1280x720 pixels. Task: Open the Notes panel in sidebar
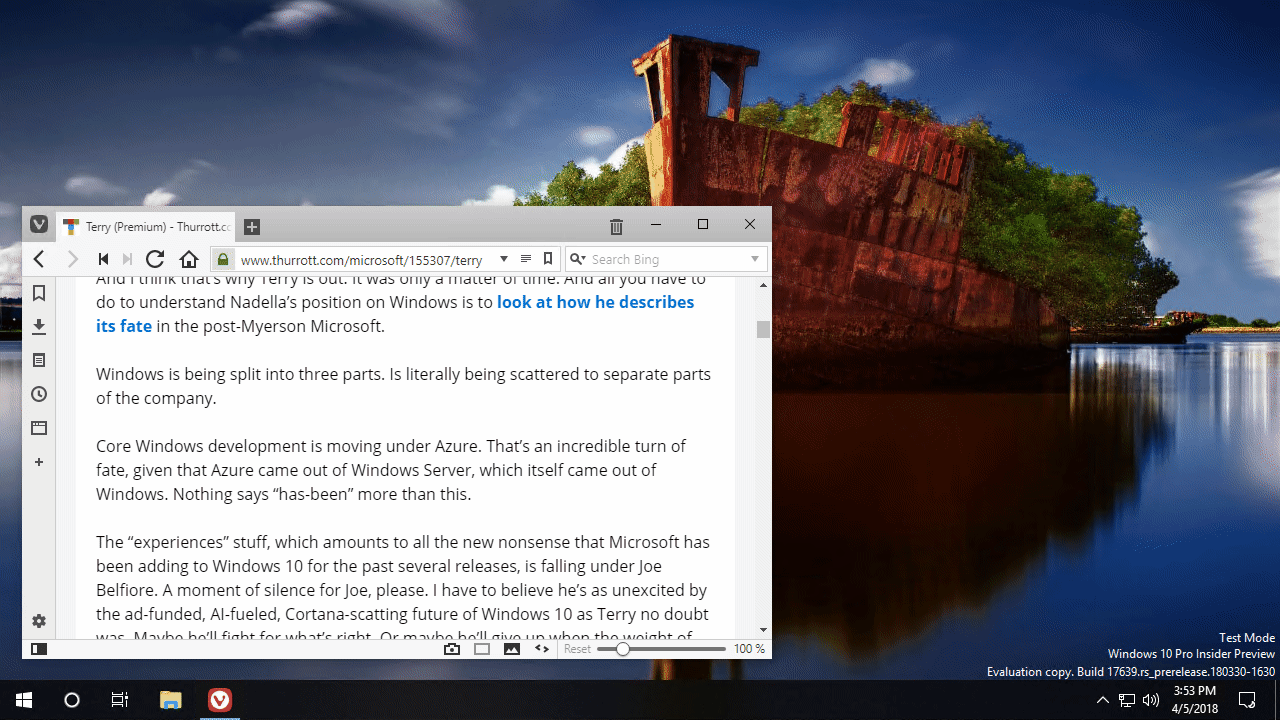click(x=38, y=360)
